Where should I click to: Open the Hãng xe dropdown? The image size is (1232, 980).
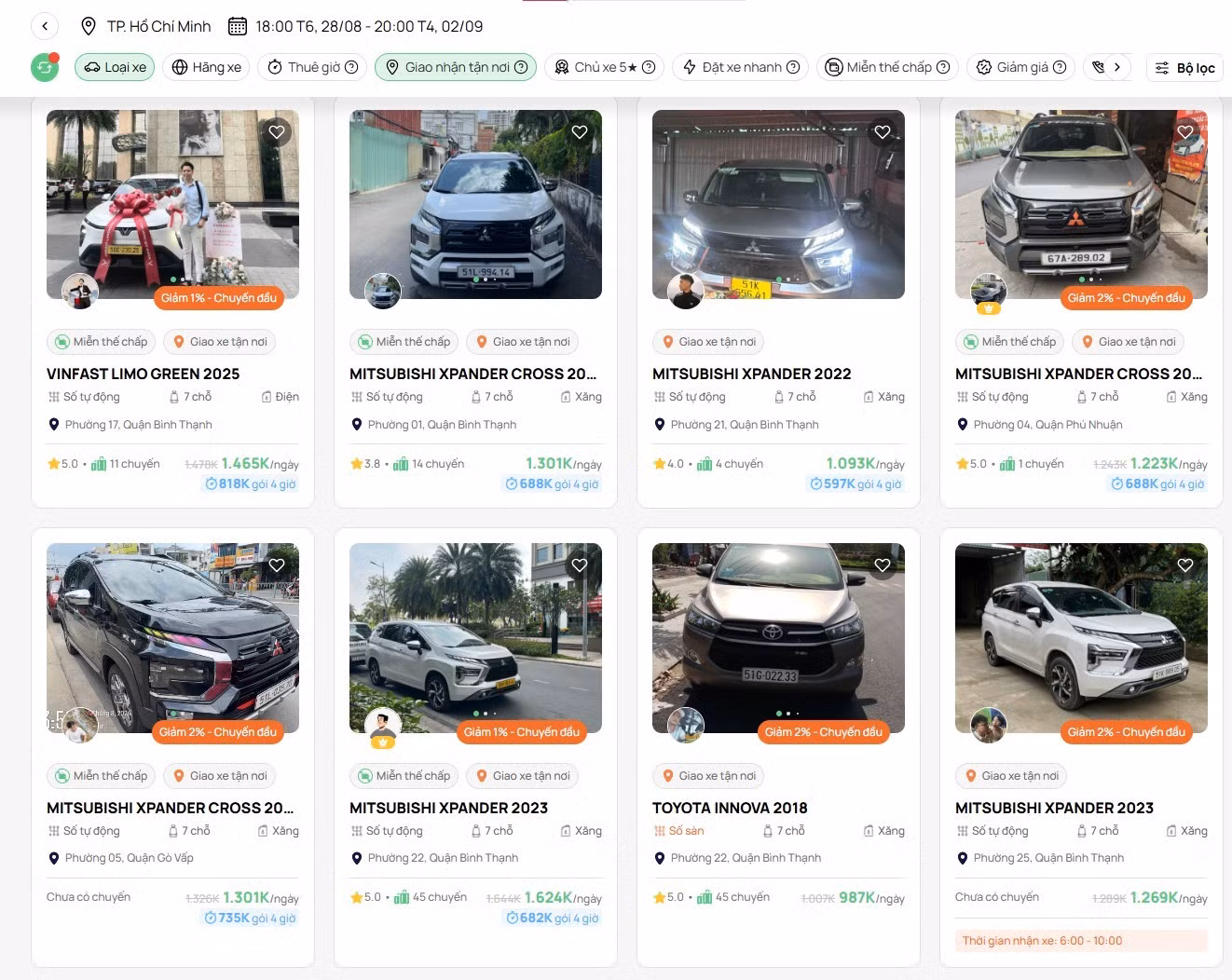207,67
